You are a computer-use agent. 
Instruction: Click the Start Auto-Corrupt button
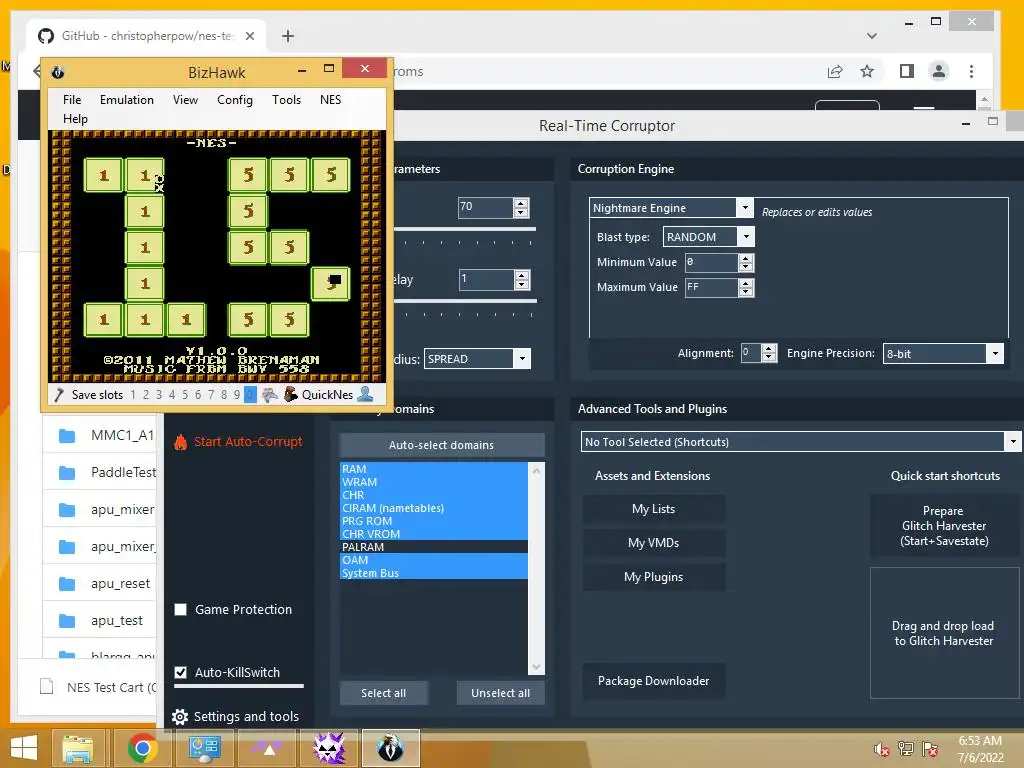238,442
